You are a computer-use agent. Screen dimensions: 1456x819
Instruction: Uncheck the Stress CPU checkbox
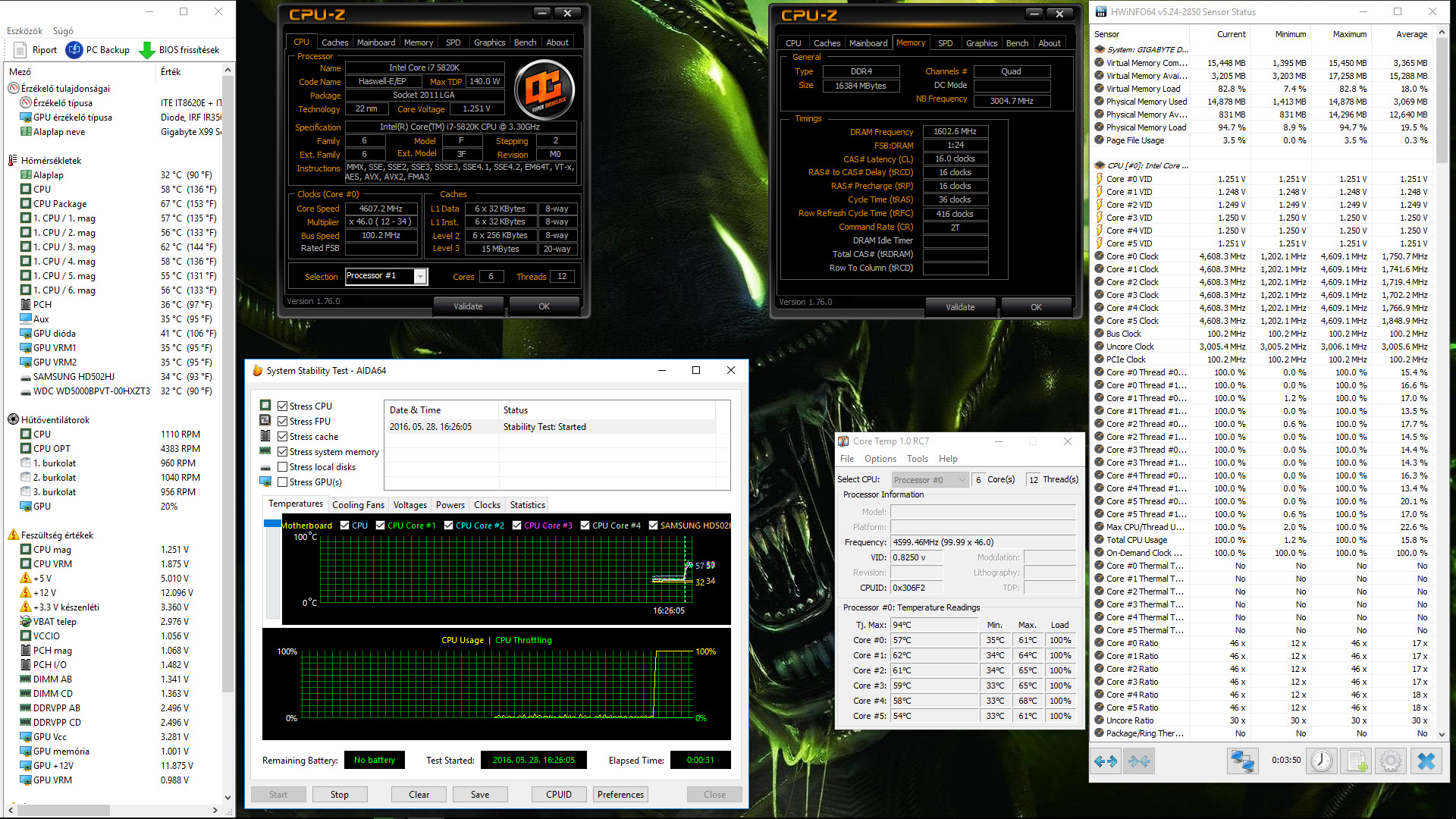tap(283, 406)
